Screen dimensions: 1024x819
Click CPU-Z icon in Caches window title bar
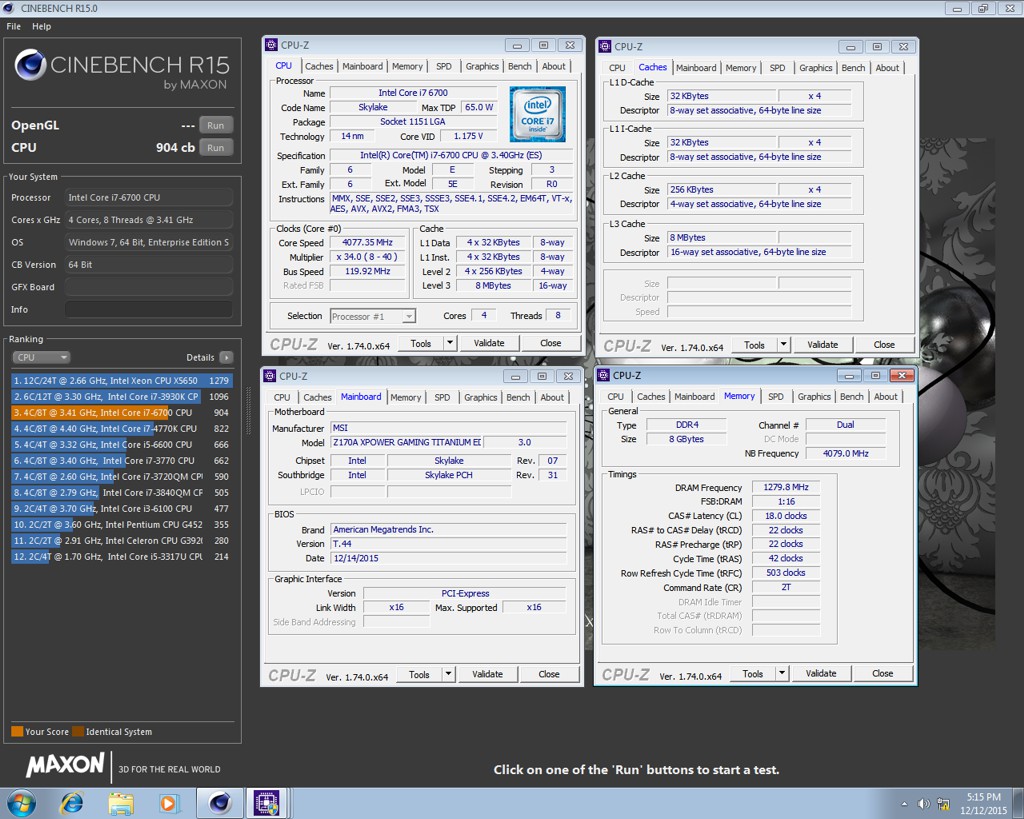click(605, 46)
